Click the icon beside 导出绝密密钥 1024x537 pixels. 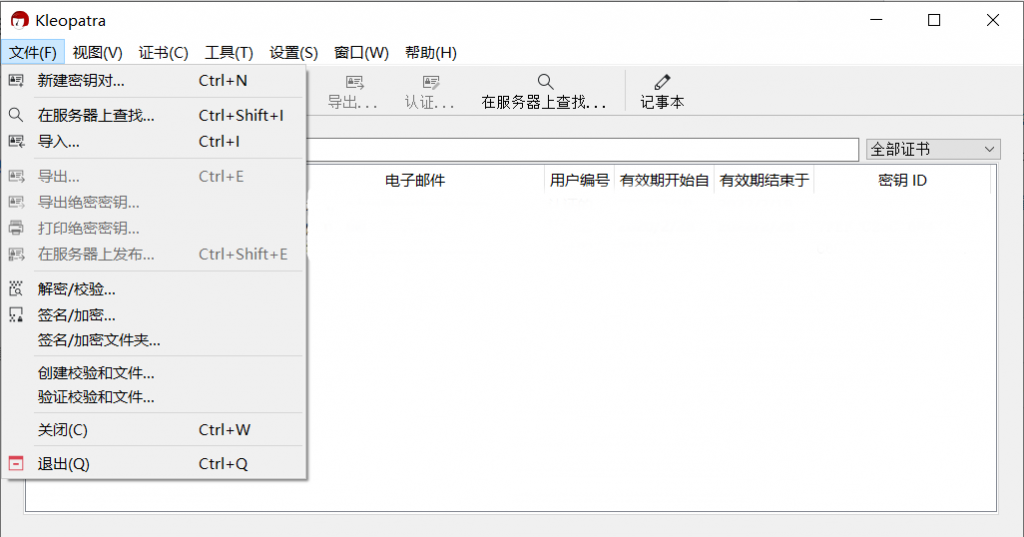point(16,203)
